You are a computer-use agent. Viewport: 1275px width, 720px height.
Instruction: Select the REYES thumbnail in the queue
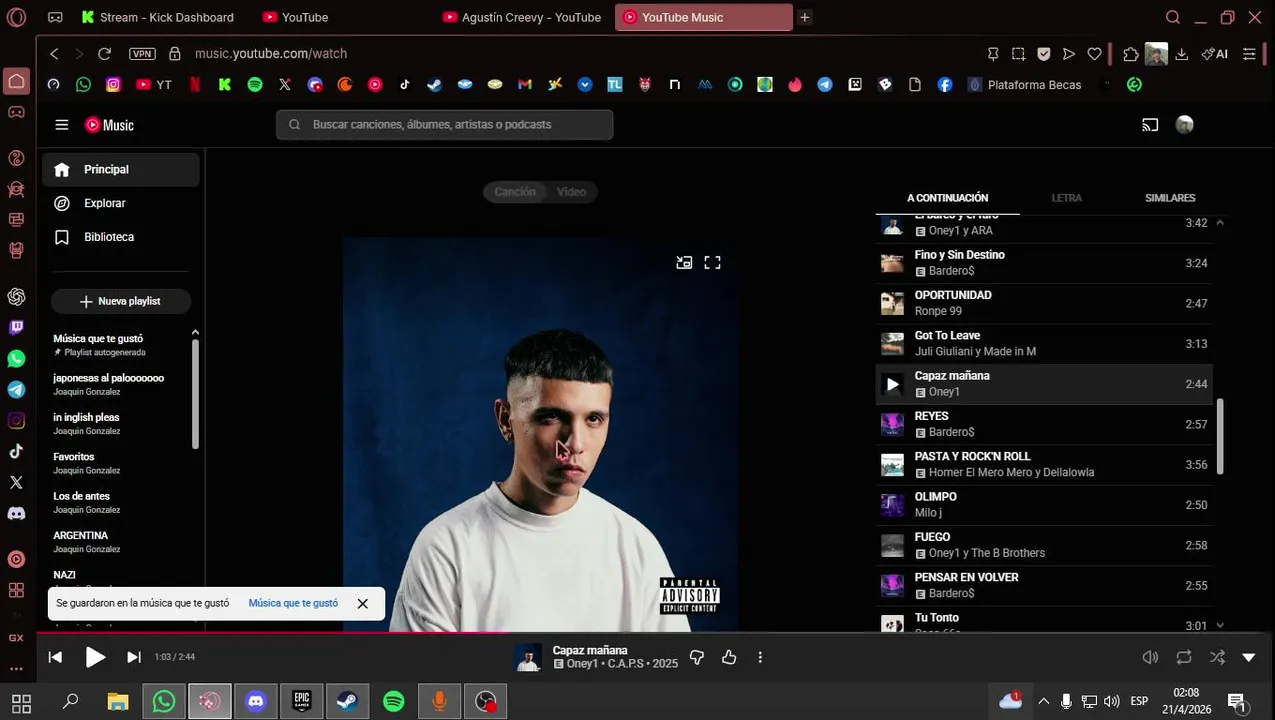(x=892, y=424)
